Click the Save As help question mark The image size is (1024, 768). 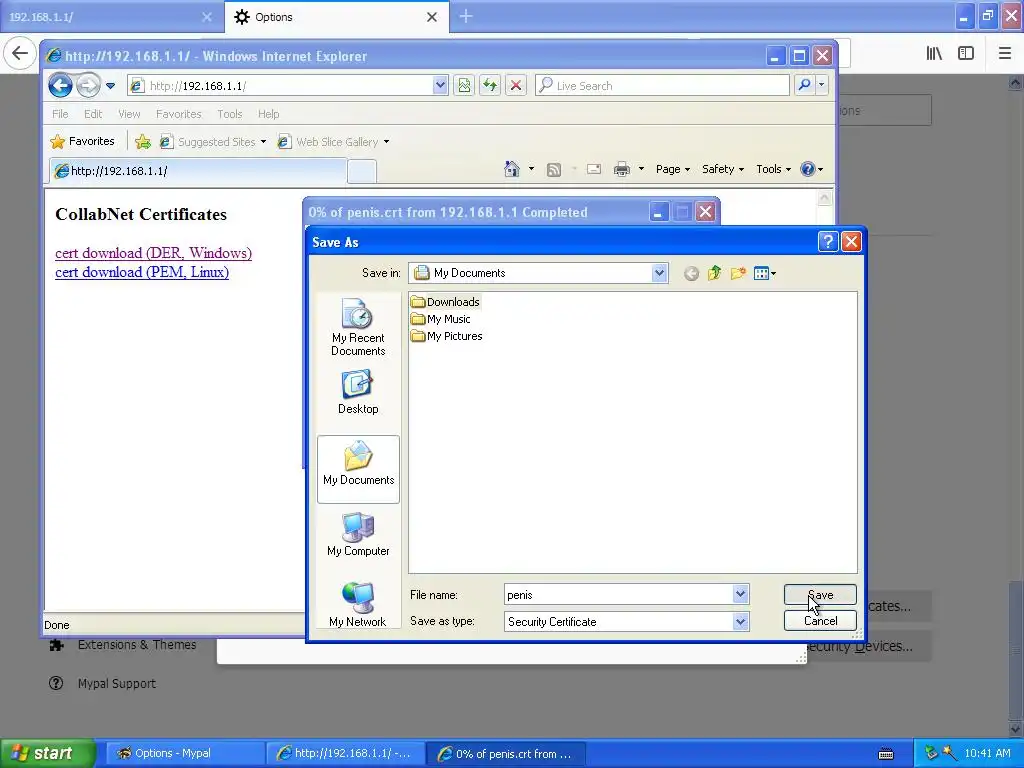click(827, 242)
